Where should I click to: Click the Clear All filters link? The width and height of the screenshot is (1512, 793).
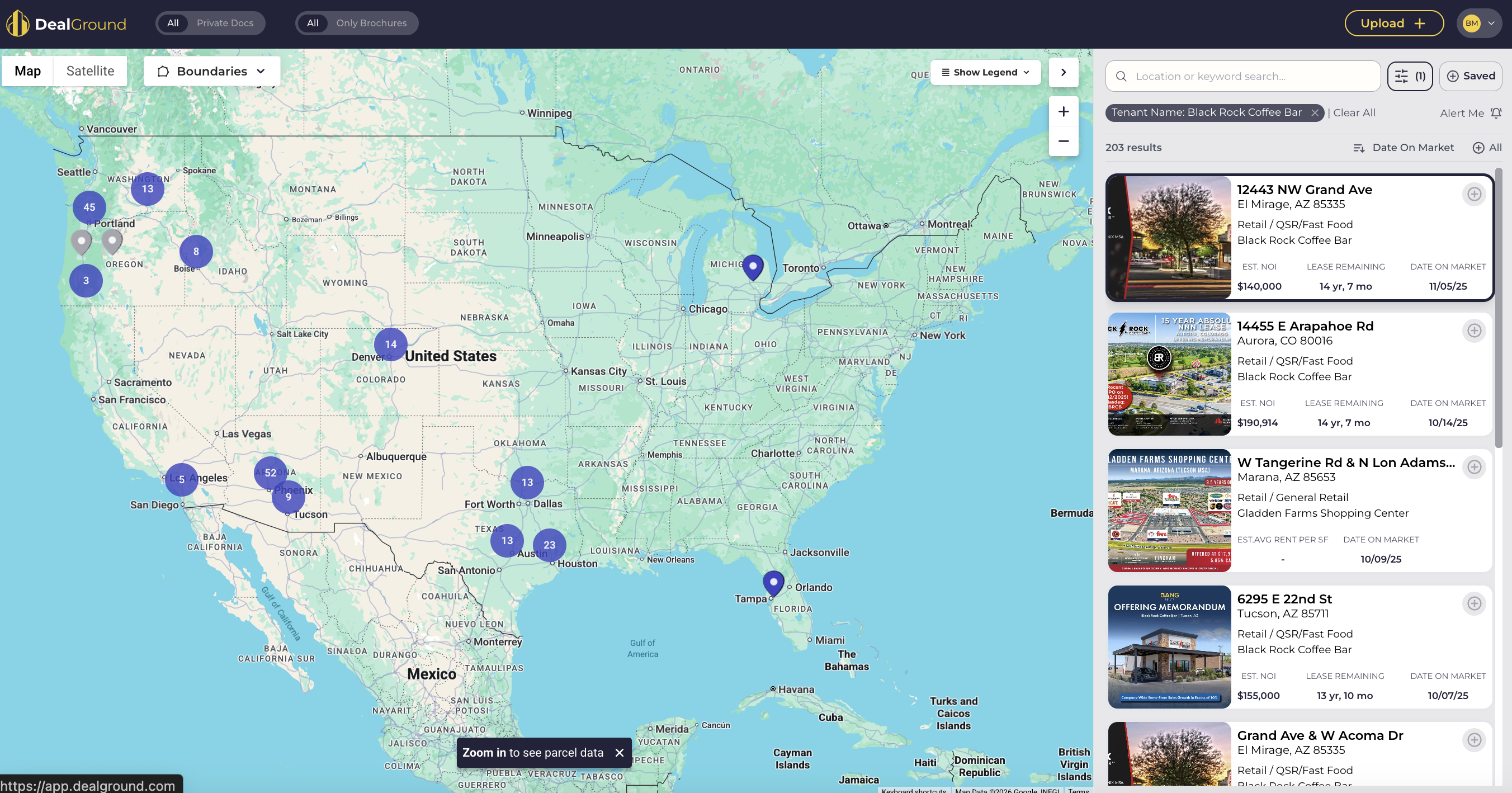[x=1354, y=113]
